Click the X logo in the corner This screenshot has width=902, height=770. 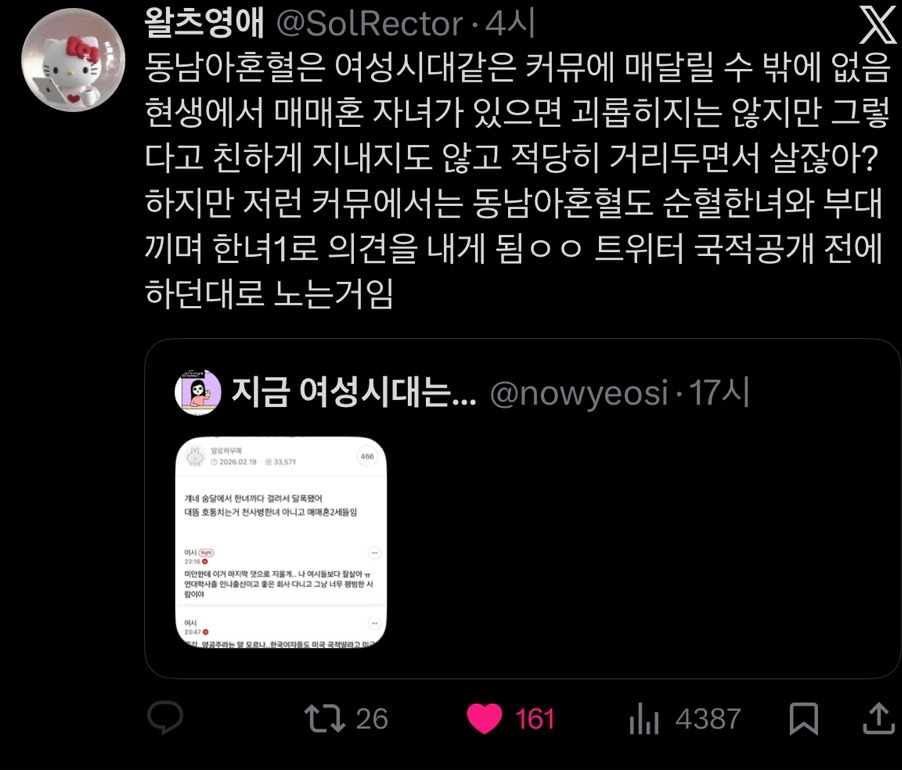click(878, 25)
